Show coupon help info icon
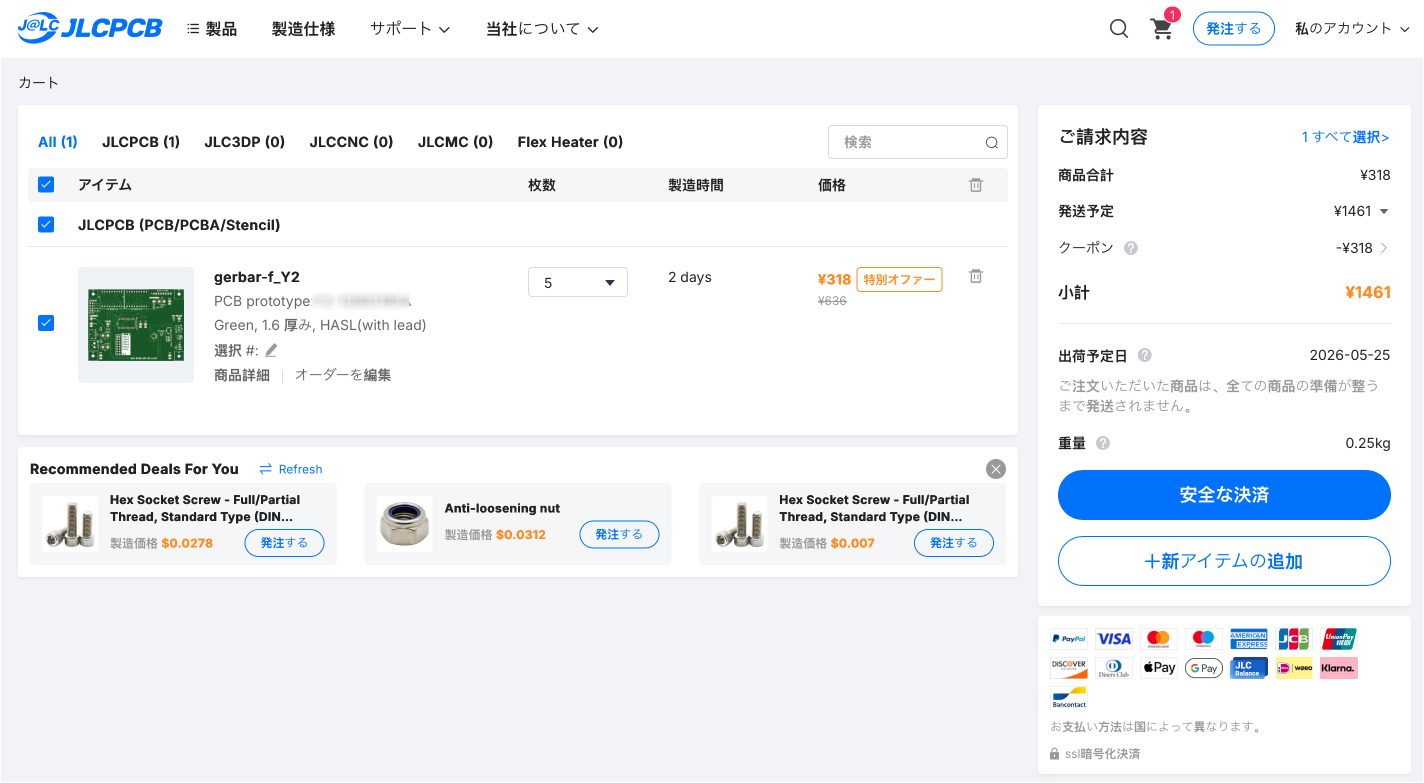 tap(1131, 248)
